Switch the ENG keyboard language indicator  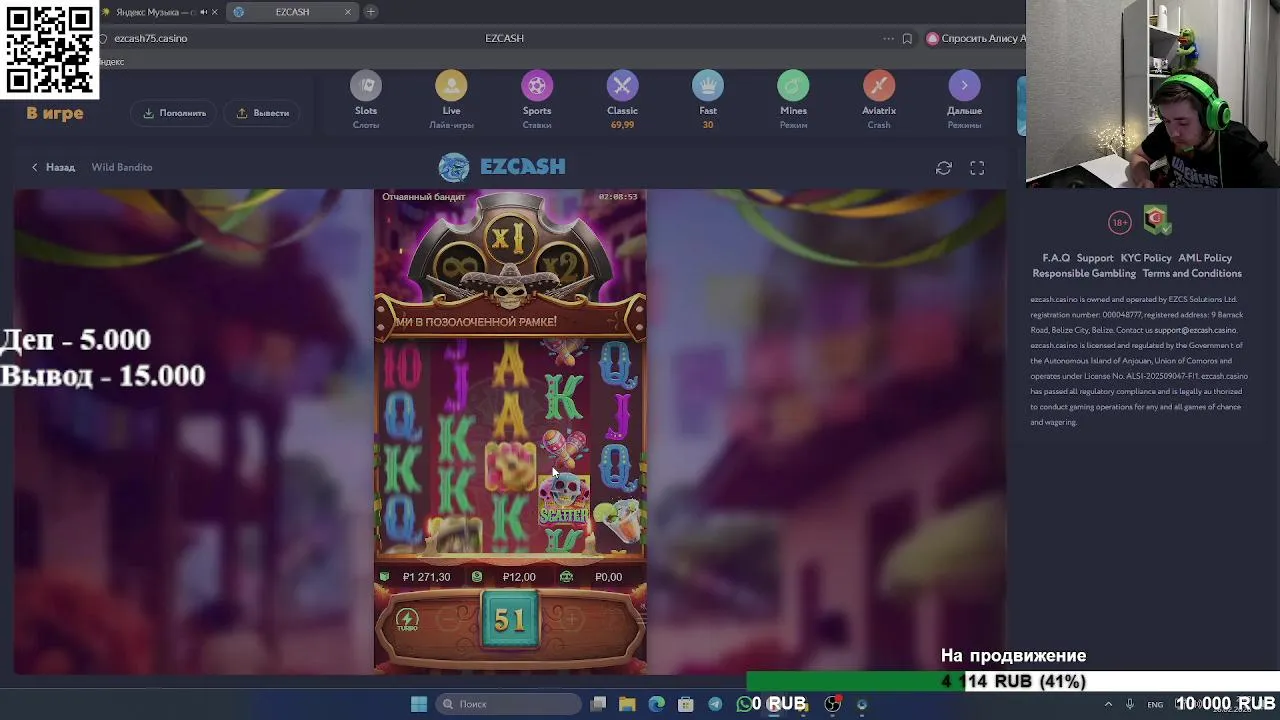(1155, 704)
